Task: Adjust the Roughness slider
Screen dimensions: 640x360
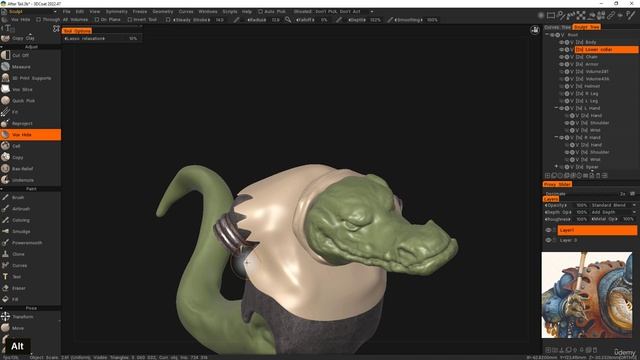Action: (x=566, y=219)
